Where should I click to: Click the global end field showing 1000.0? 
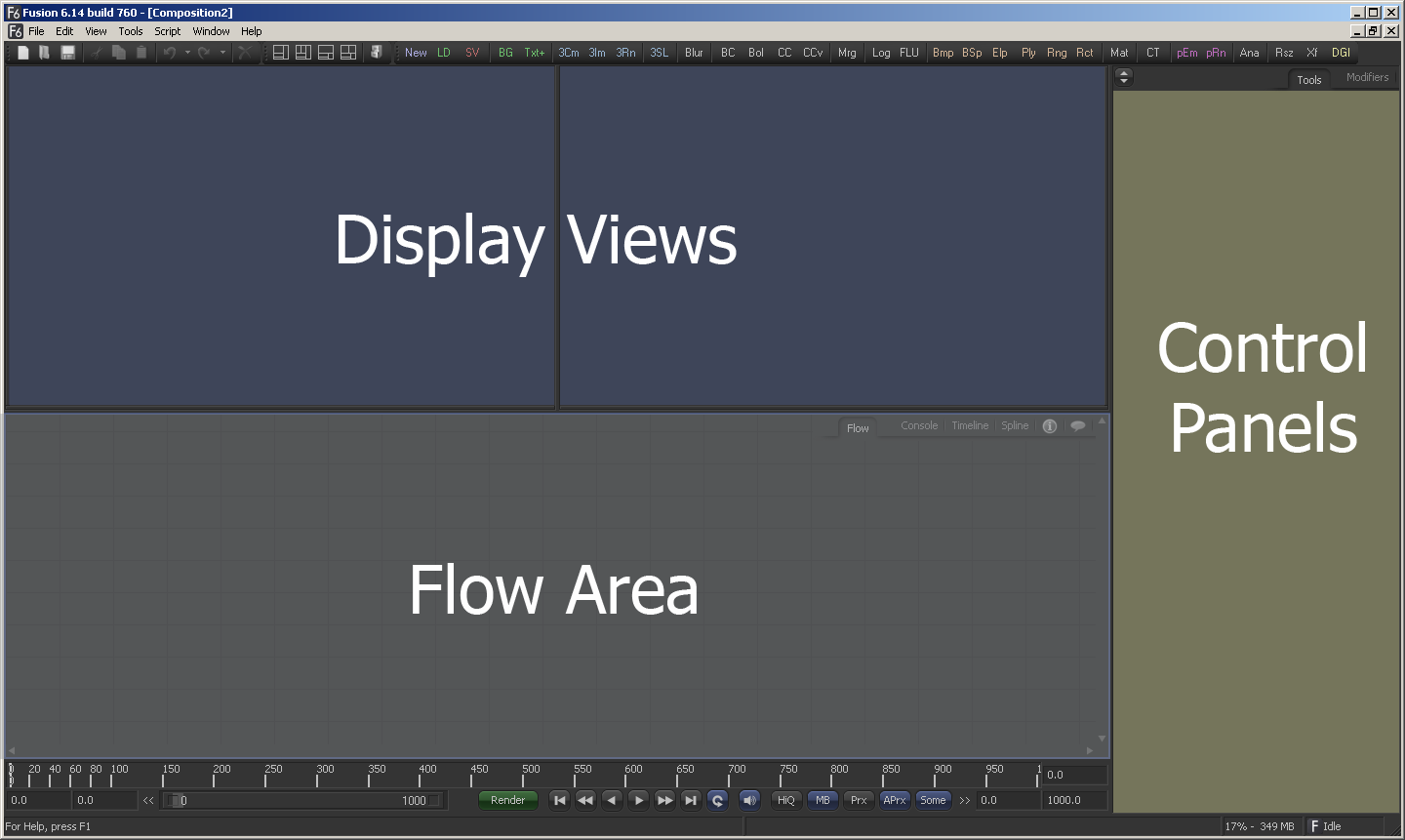point(1075,800)
